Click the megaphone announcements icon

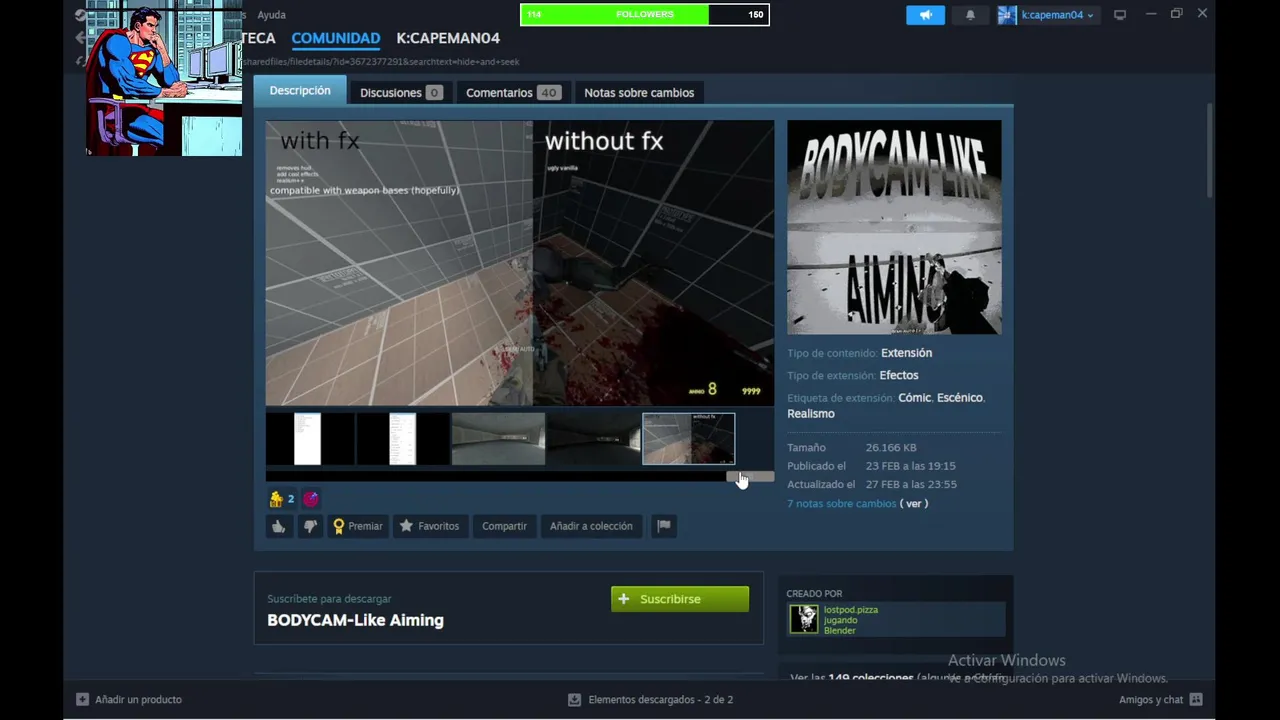[x=925, y=15]
